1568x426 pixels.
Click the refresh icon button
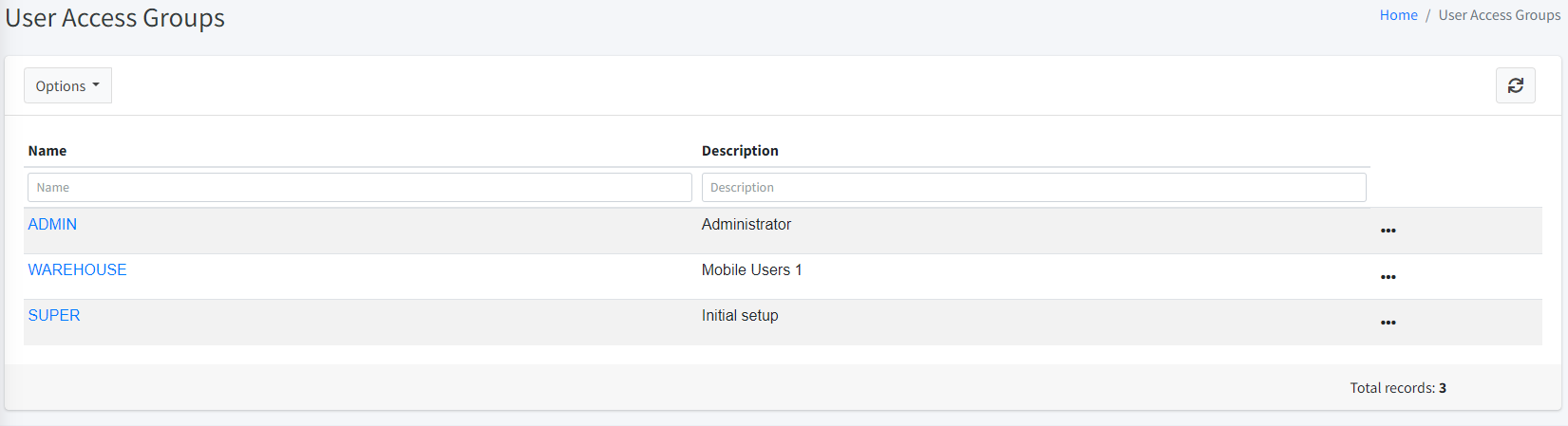(1515, 85)
